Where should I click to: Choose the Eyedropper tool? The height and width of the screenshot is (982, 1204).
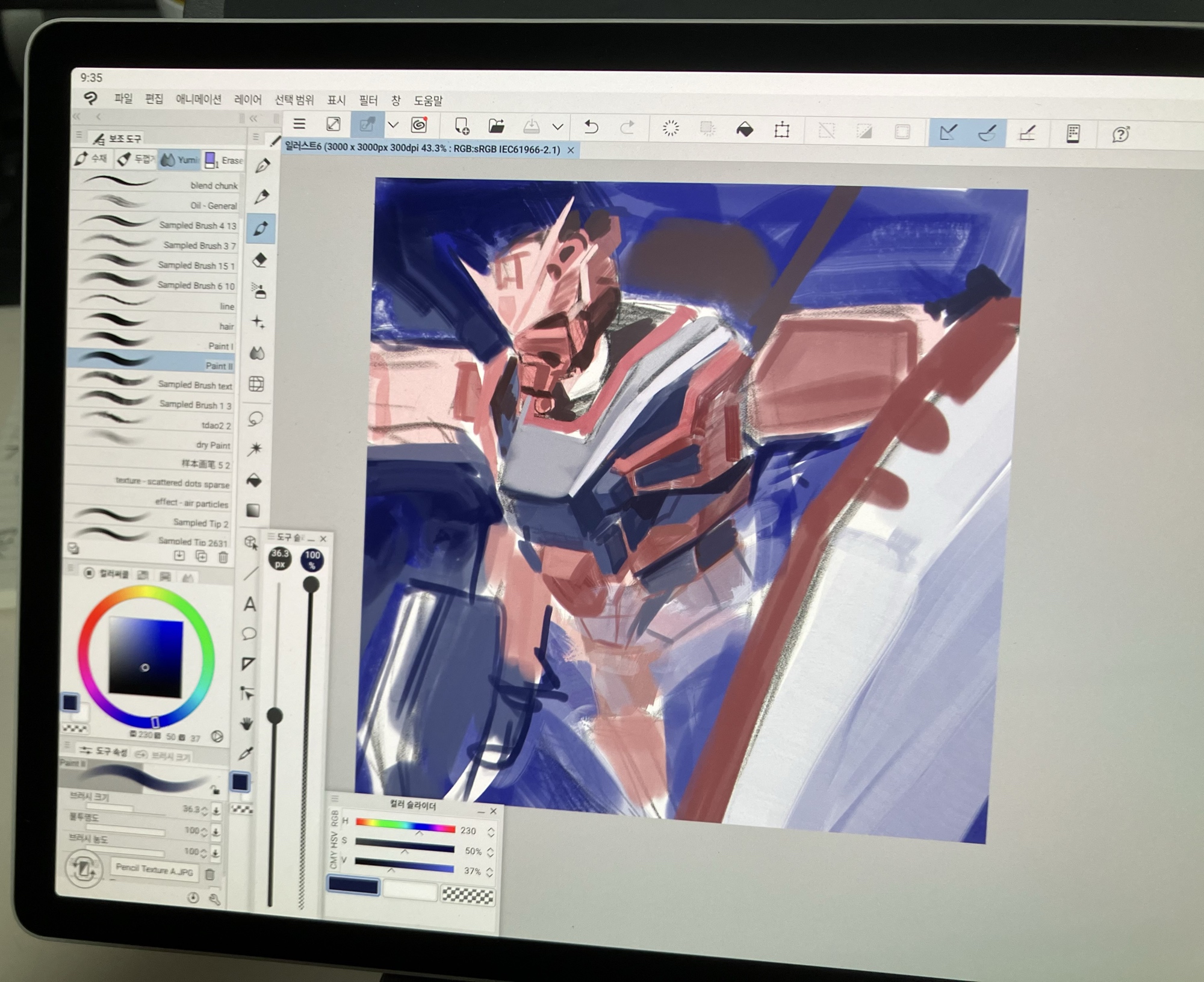[246, 753]
